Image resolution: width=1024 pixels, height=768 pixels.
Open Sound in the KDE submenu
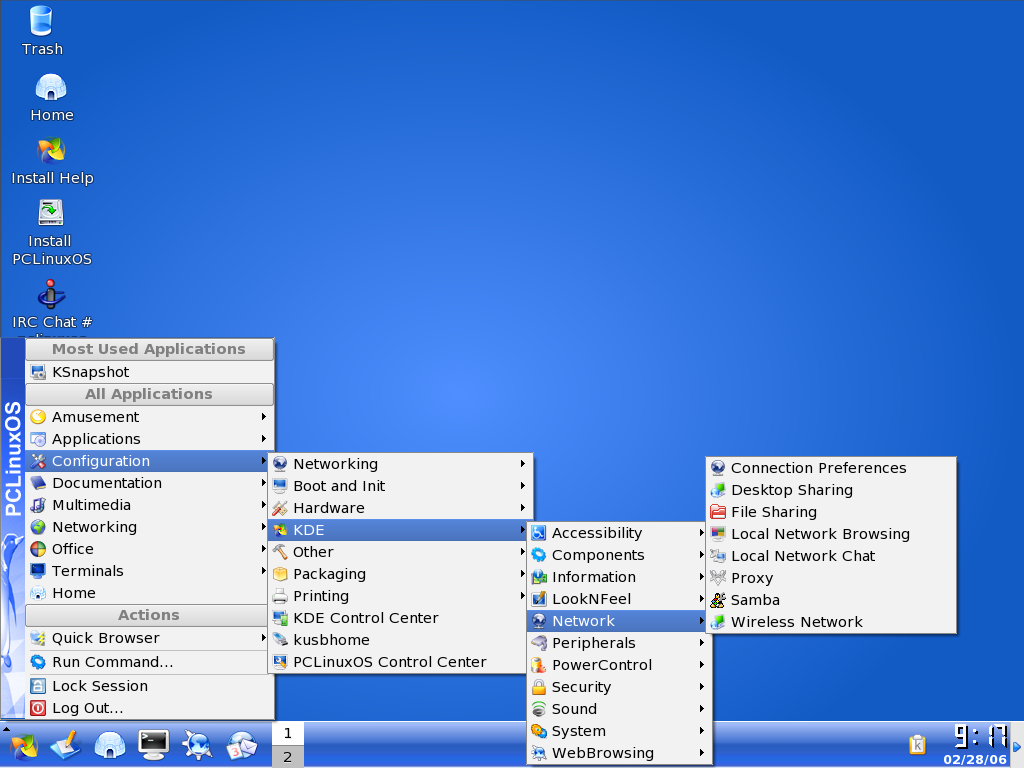(x=618, y=709)
